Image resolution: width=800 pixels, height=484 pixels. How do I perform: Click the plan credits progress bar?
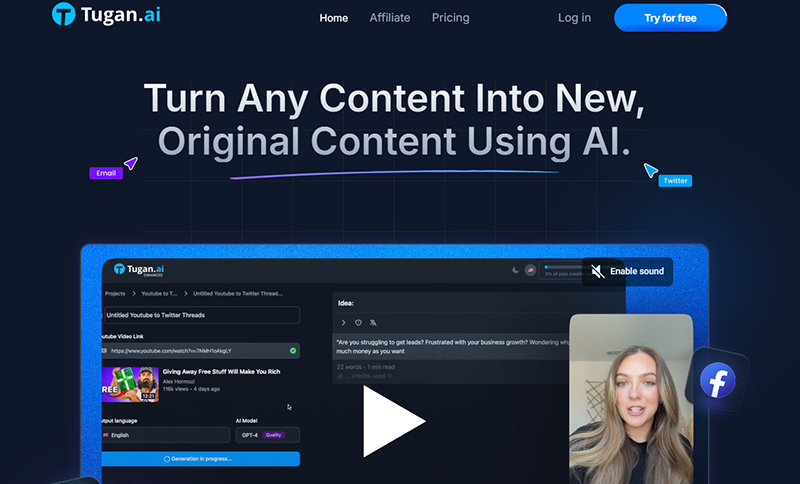563,267
